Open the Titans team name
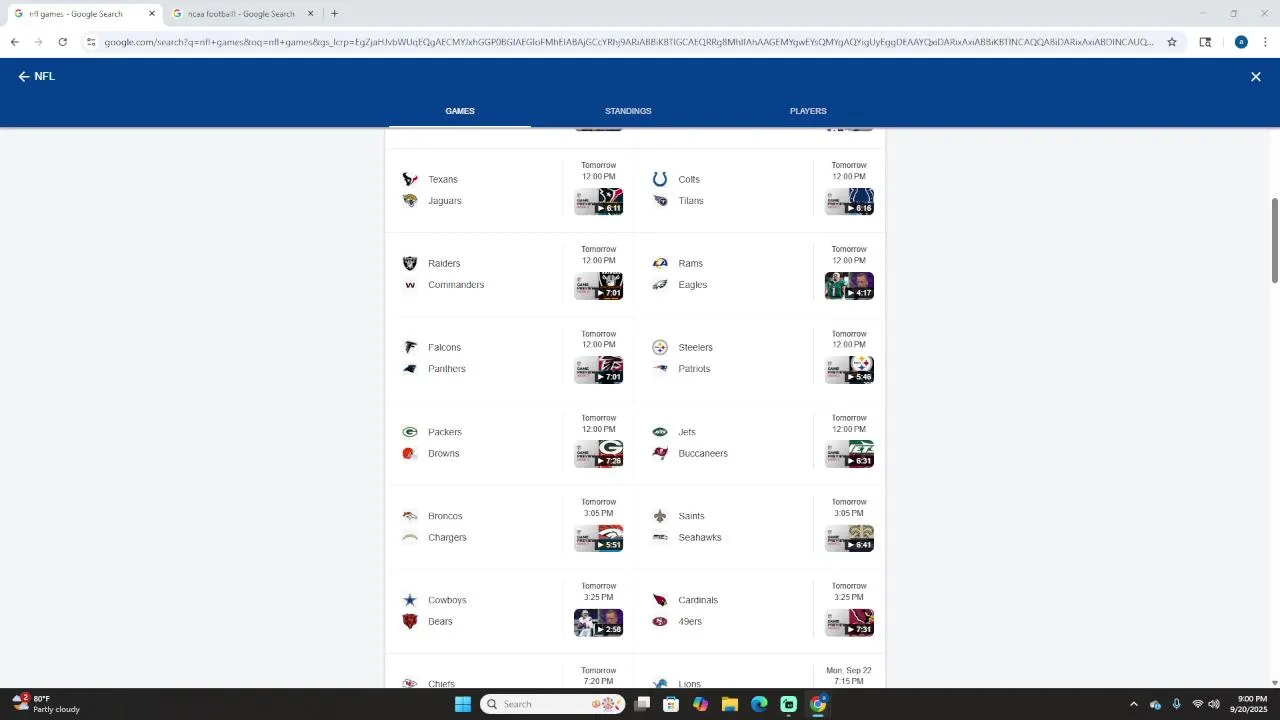Viewport: 1280px width, 720px height. 691,201
